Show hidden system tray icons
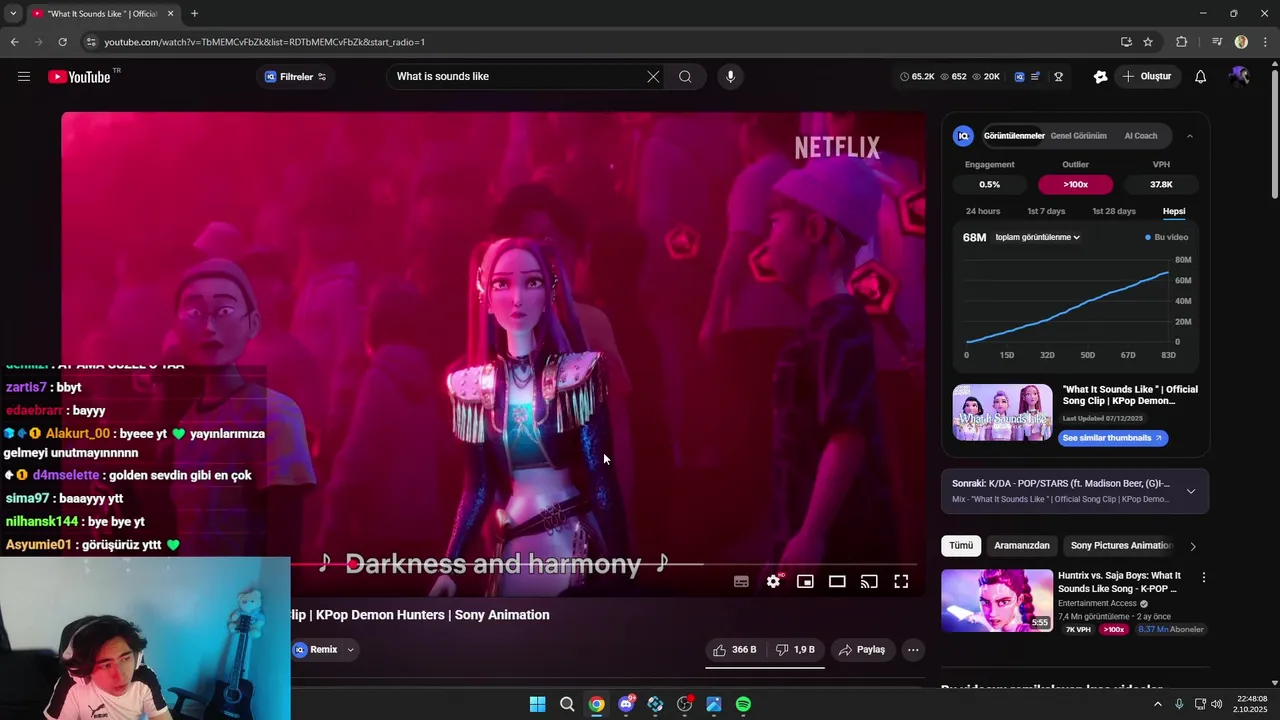The width and height of the screenshot is (1280, 720). click(x=1158, y=704)
